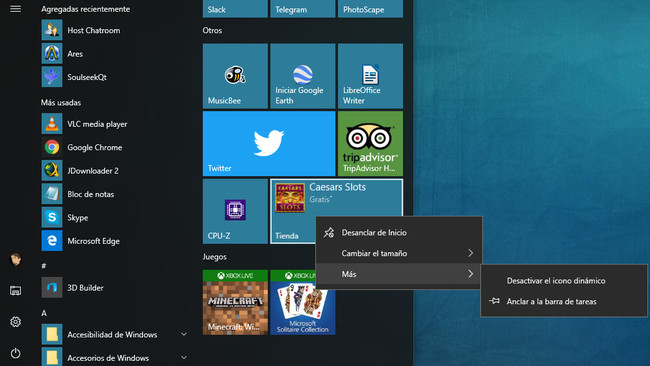650x366 pixels.
Task: Open the TripAdvisor tile
Action: tap(370, 143)
